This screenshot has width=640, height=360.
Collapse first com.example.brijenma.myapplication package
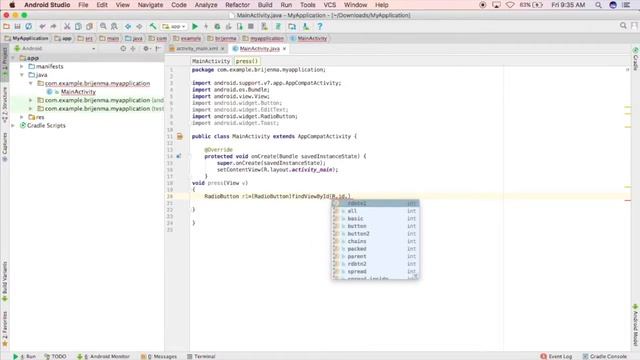point(31,83)
